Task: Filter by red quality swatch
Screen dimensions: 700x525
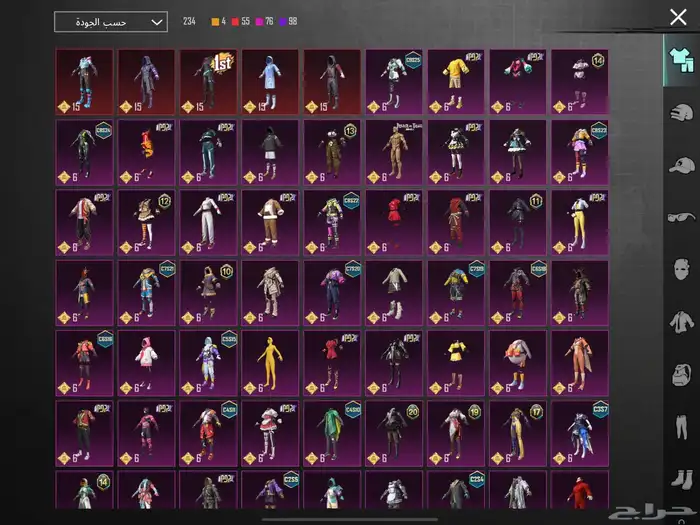Action: pyautogui.click(x=236, y=21)
